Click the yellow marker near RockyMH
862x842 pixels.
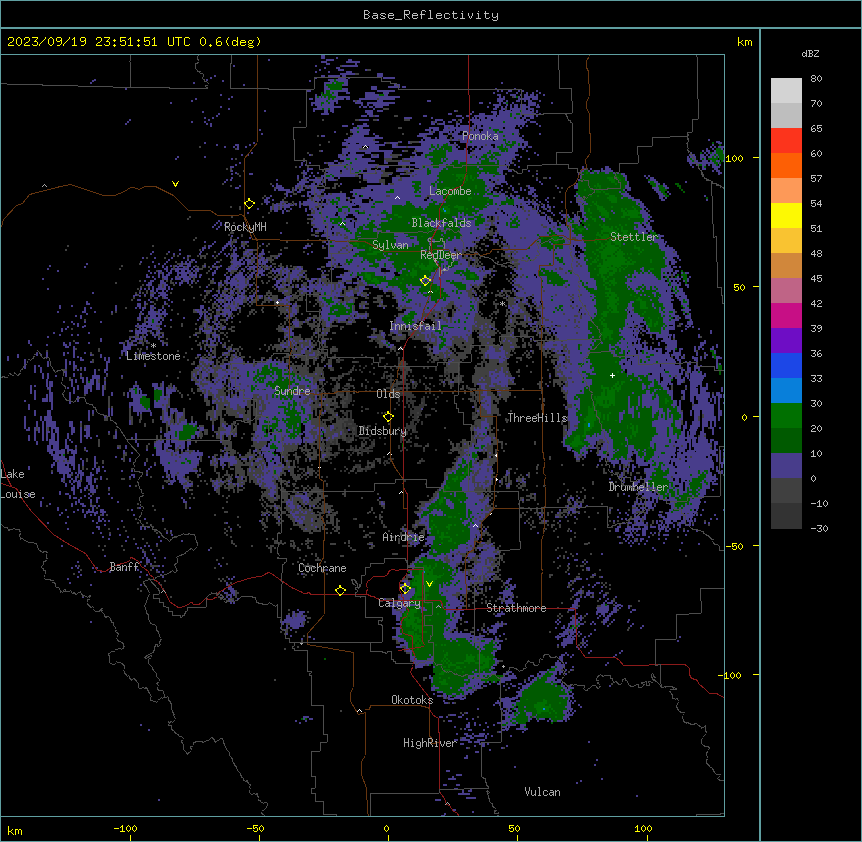point(249,204)
